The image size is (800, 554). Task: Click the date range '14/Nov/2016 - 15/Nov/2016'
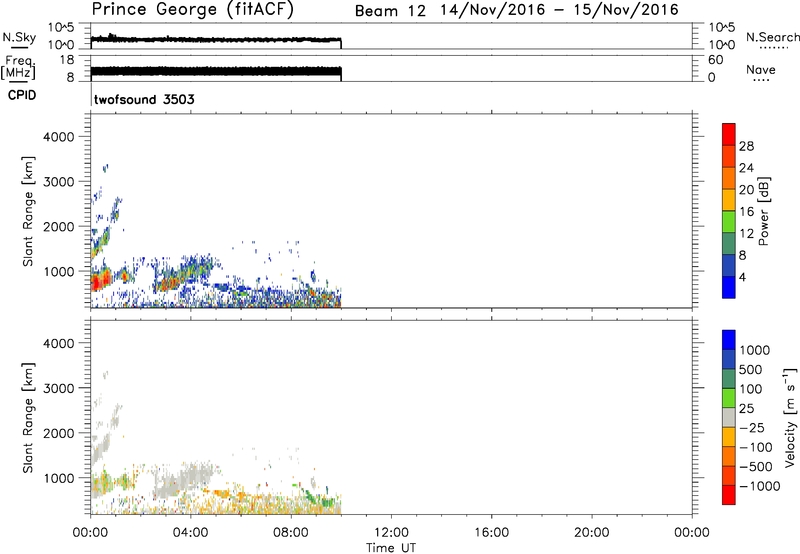(560, 10)
